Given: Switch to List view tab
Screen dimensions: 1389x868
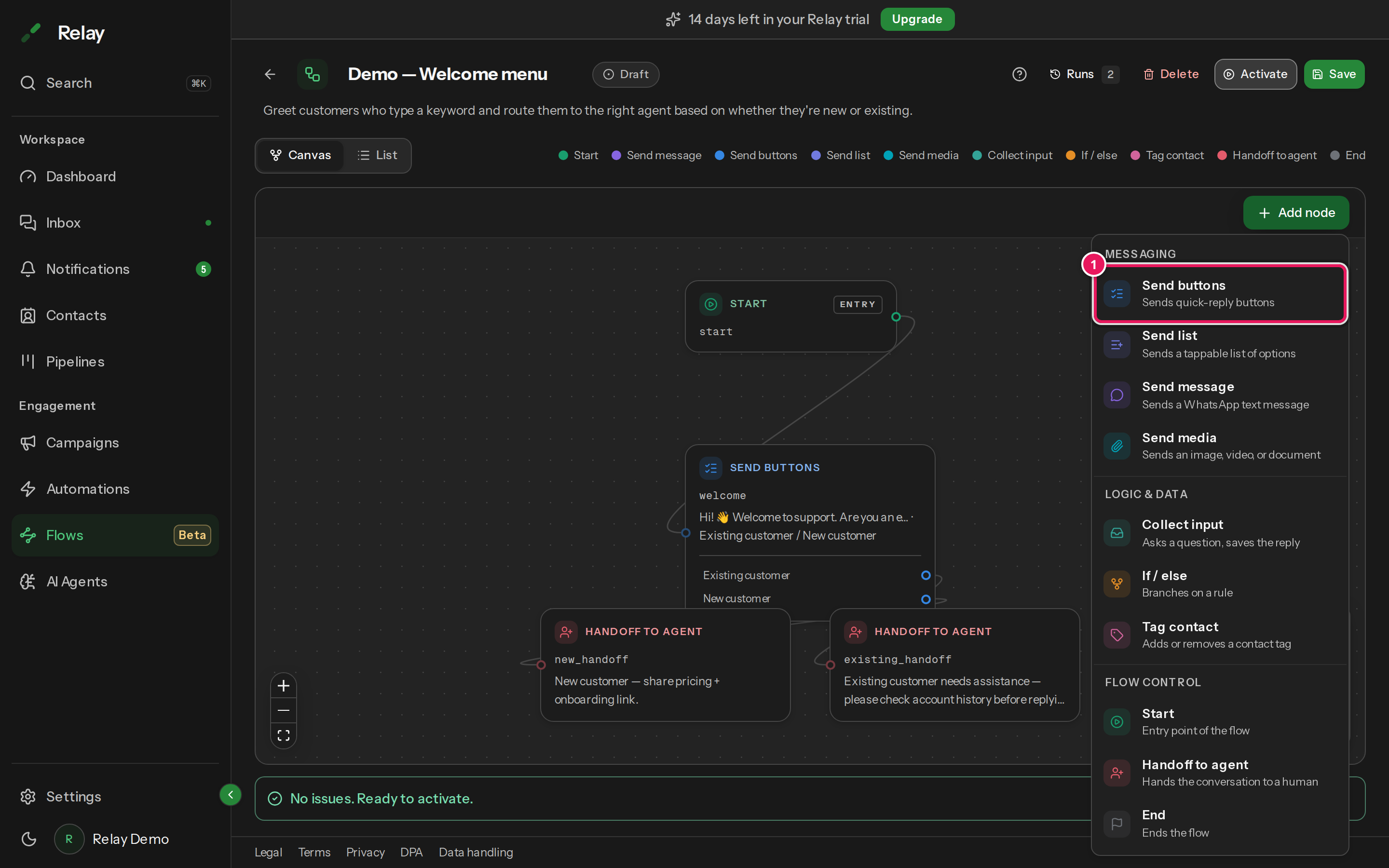Looking at the screenshot, I should click(377, 155).
